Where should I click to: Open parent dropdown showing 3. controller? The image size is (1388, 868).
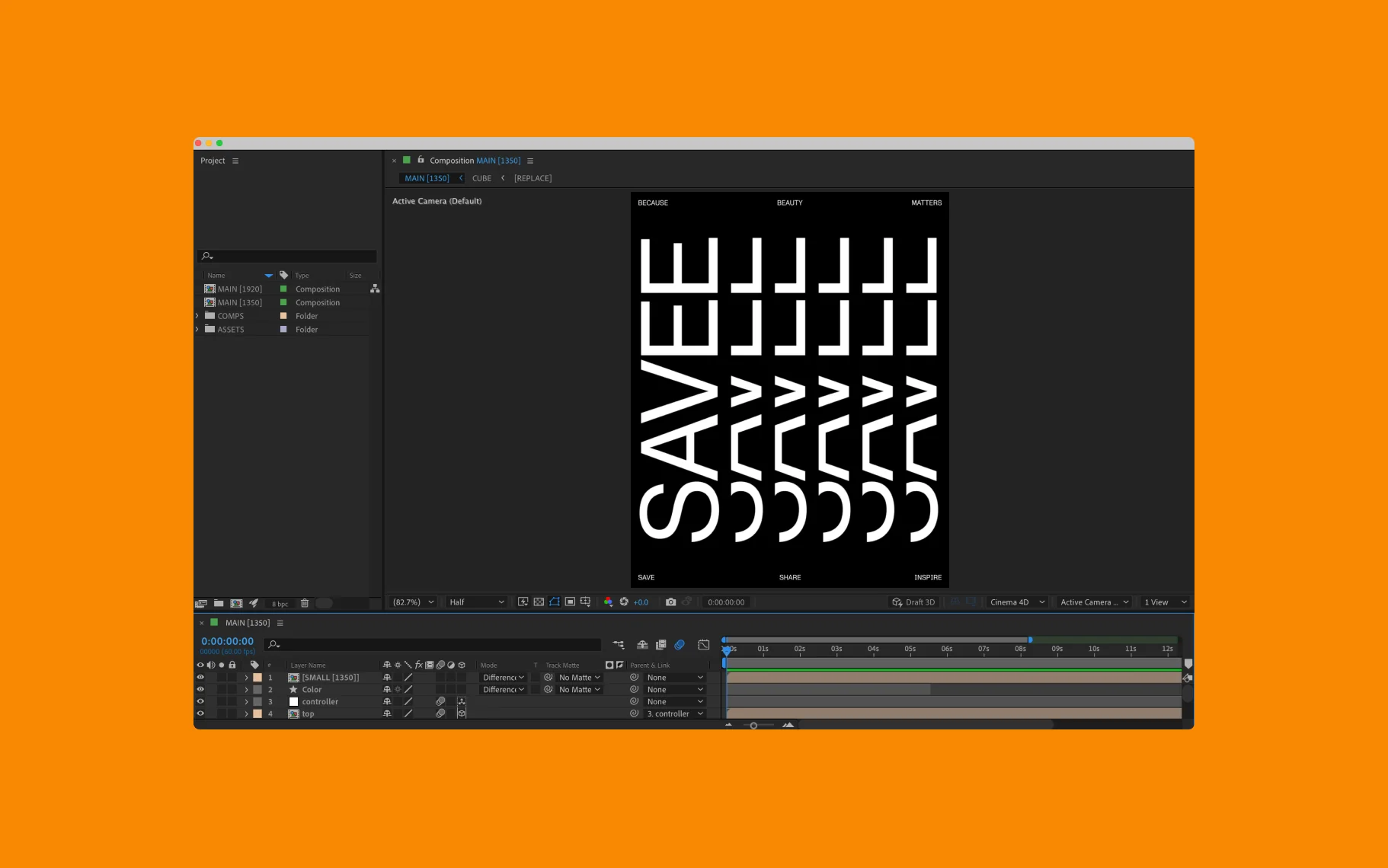[x=675, y=713]
